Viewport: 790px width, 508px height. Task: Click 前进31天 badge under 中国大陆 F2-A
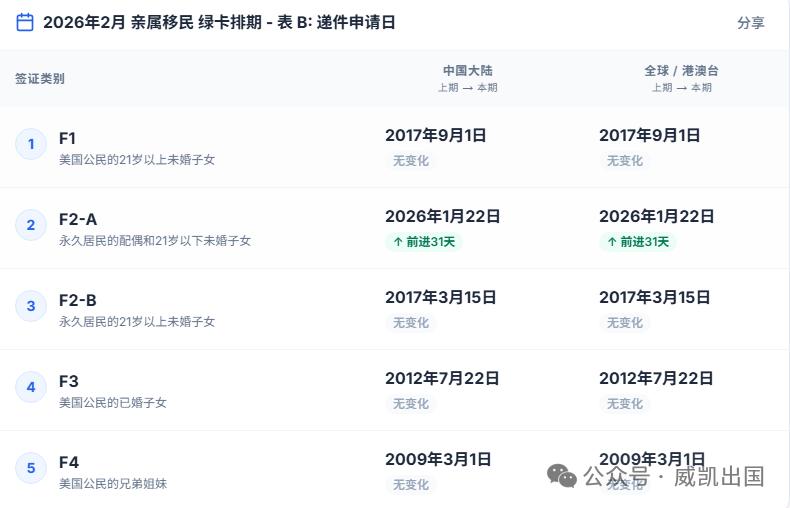(x=424, y=241)
